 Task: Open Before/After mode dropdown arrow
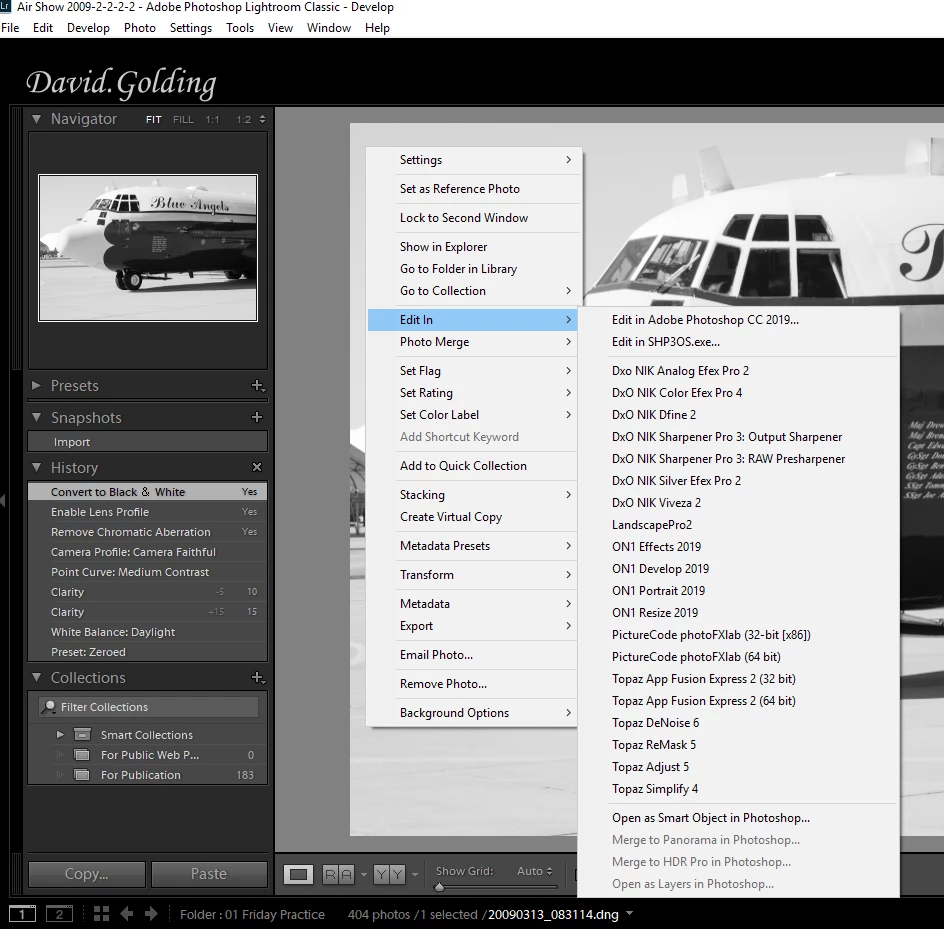(x=415, y=874)
